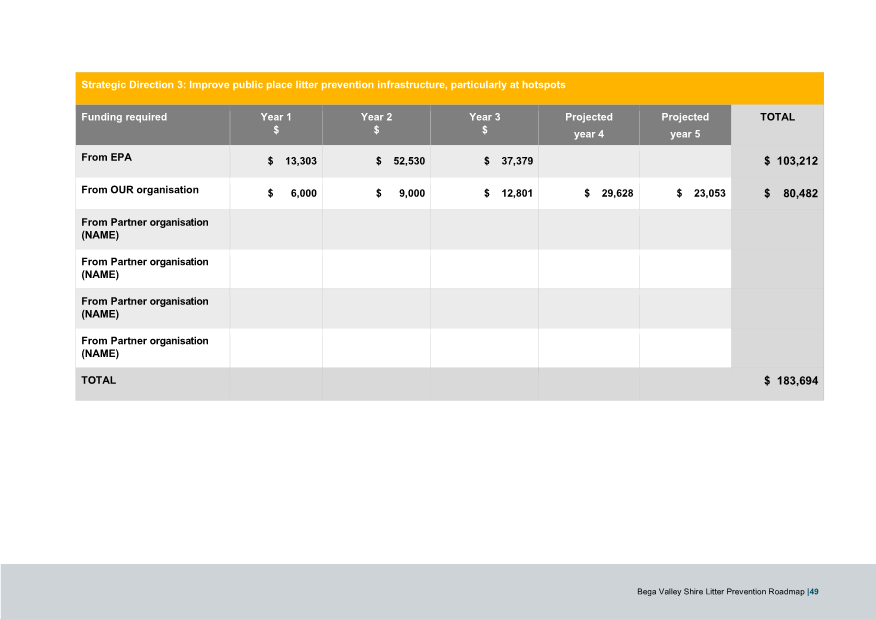Image resolution: width=876 pixels, height=619 pixels.
Task: Click the From OUR organisation label
Action: (x=143, y=190)
